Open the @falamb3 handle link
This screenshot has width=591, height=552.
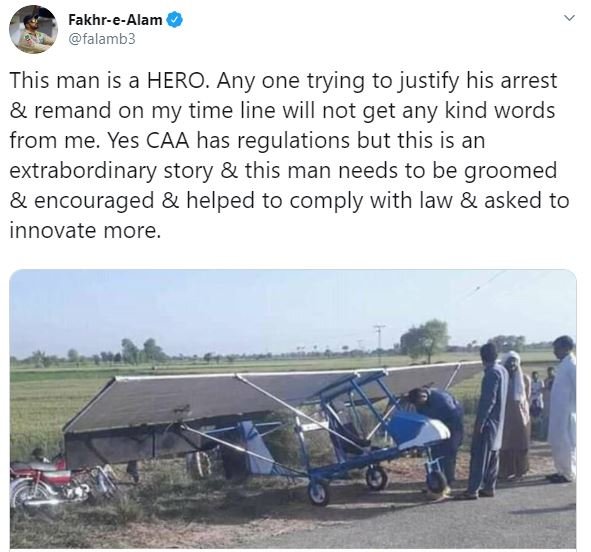pyautogui.click(x=101, y=39)
